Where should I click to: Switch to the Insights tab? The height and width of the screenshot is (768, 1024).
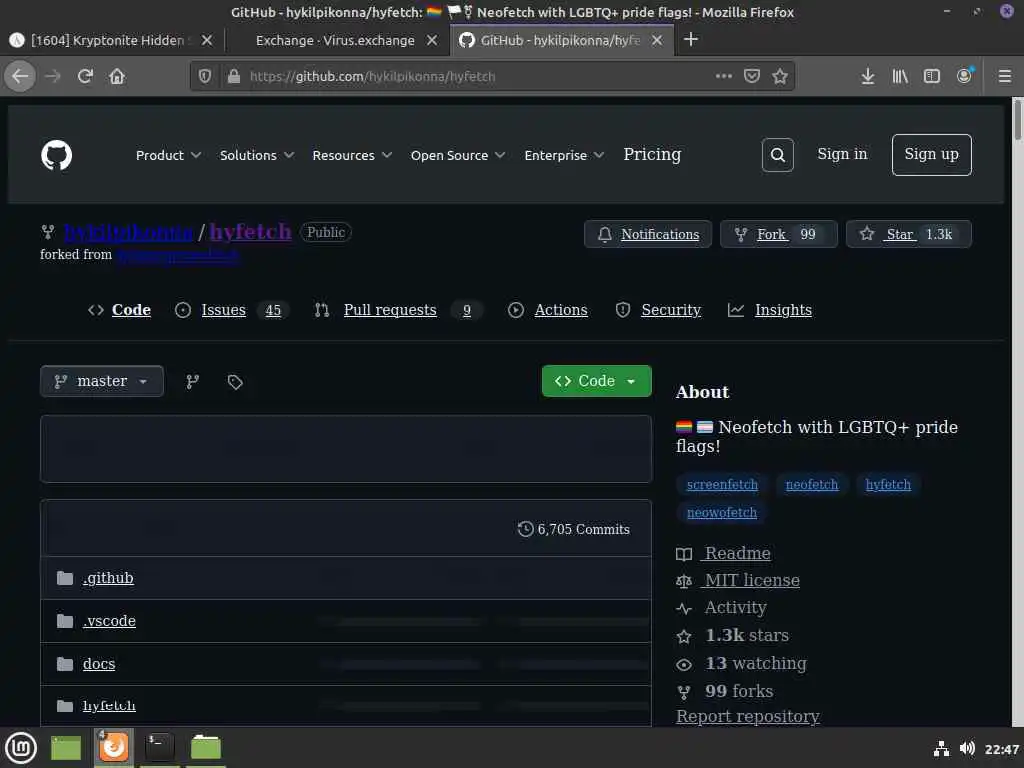click(x=770, y=310)
